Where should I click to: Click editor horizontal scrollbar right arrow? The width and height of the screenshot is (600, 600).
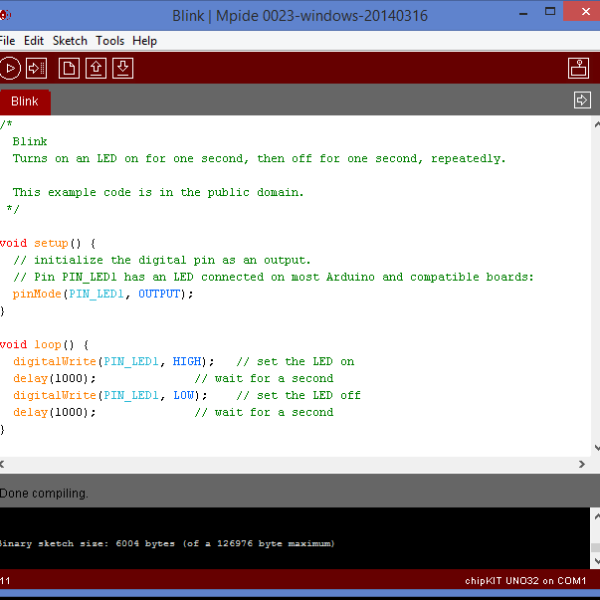pos(583,464)
